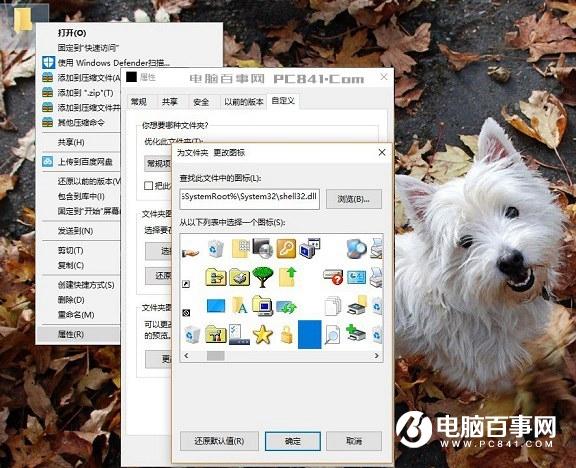Choose the computer with window icon
This screenshot has width=576, height=468.
coord(309,248)
